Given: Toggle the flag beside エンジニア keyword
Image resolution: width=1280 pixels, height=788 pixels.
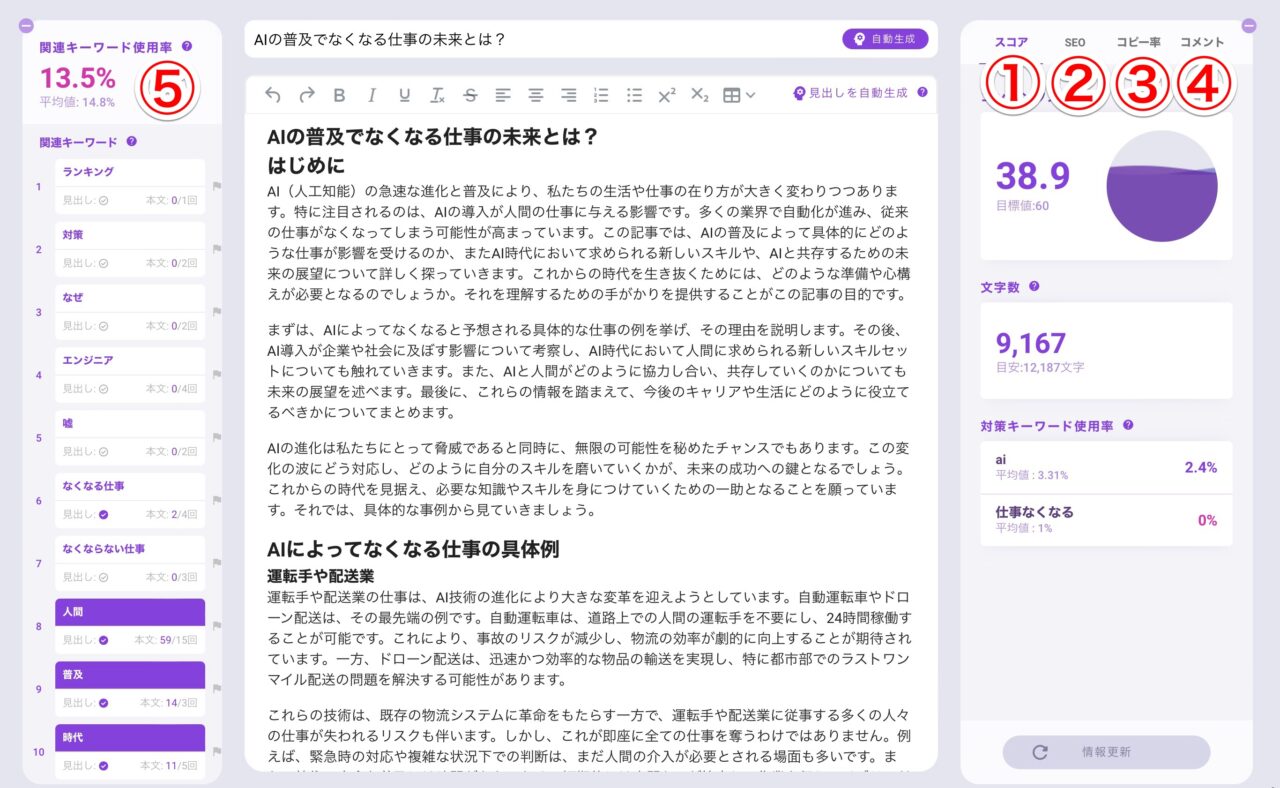Looking at the screenshot, I should [x=215, y=375].
